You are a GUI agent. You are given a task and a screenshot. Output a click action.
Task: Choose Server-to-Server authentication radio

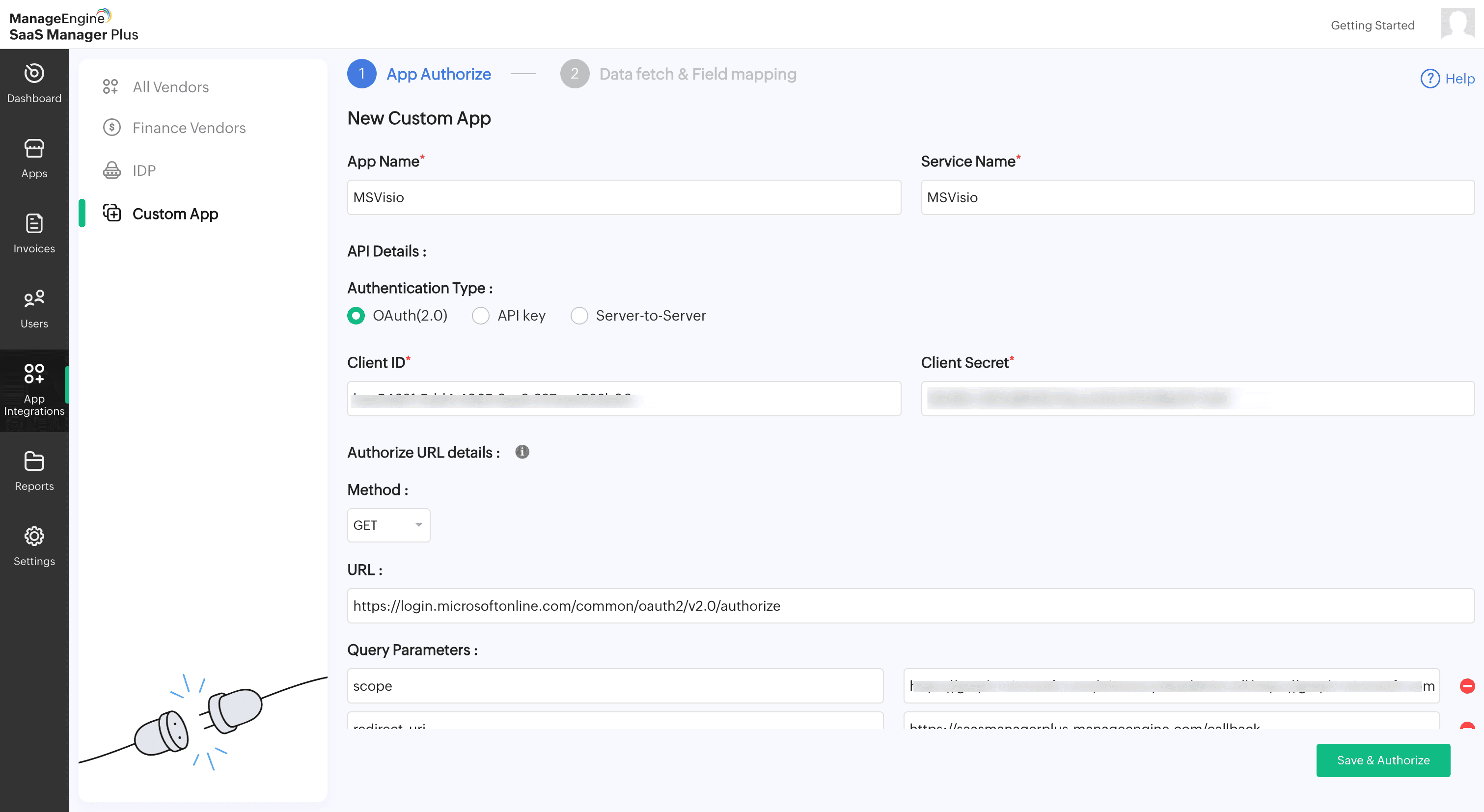click(579, 316)
